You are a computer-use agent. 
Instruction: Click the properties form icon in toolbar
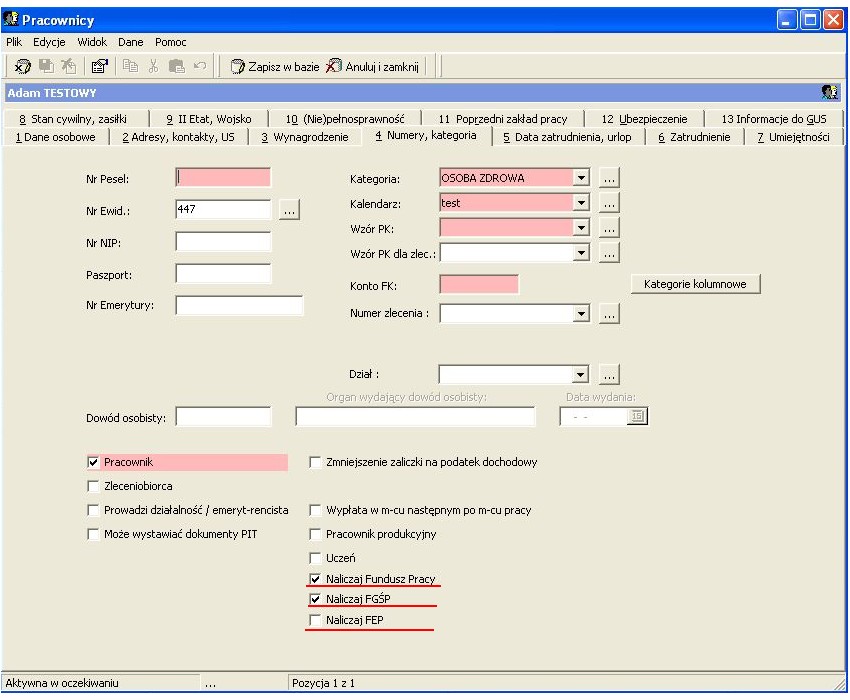[x=100, y=66]
